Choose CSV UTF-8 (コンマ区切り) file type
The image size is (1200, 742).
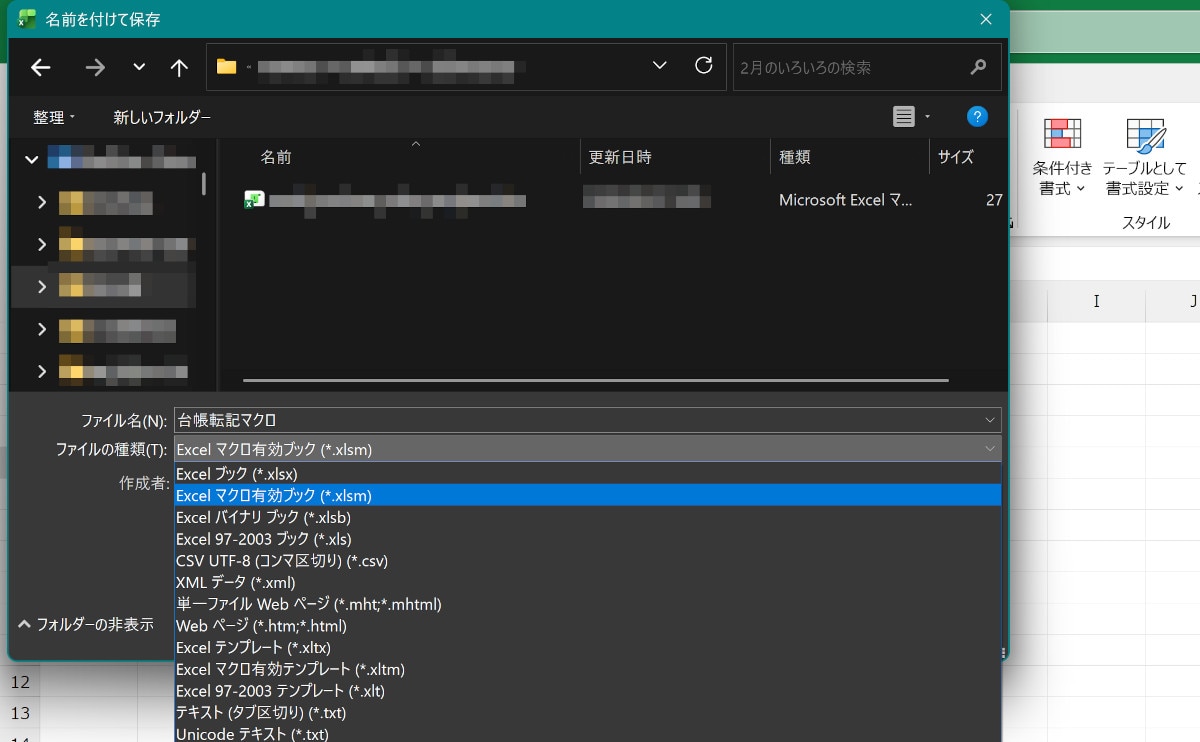282,560
